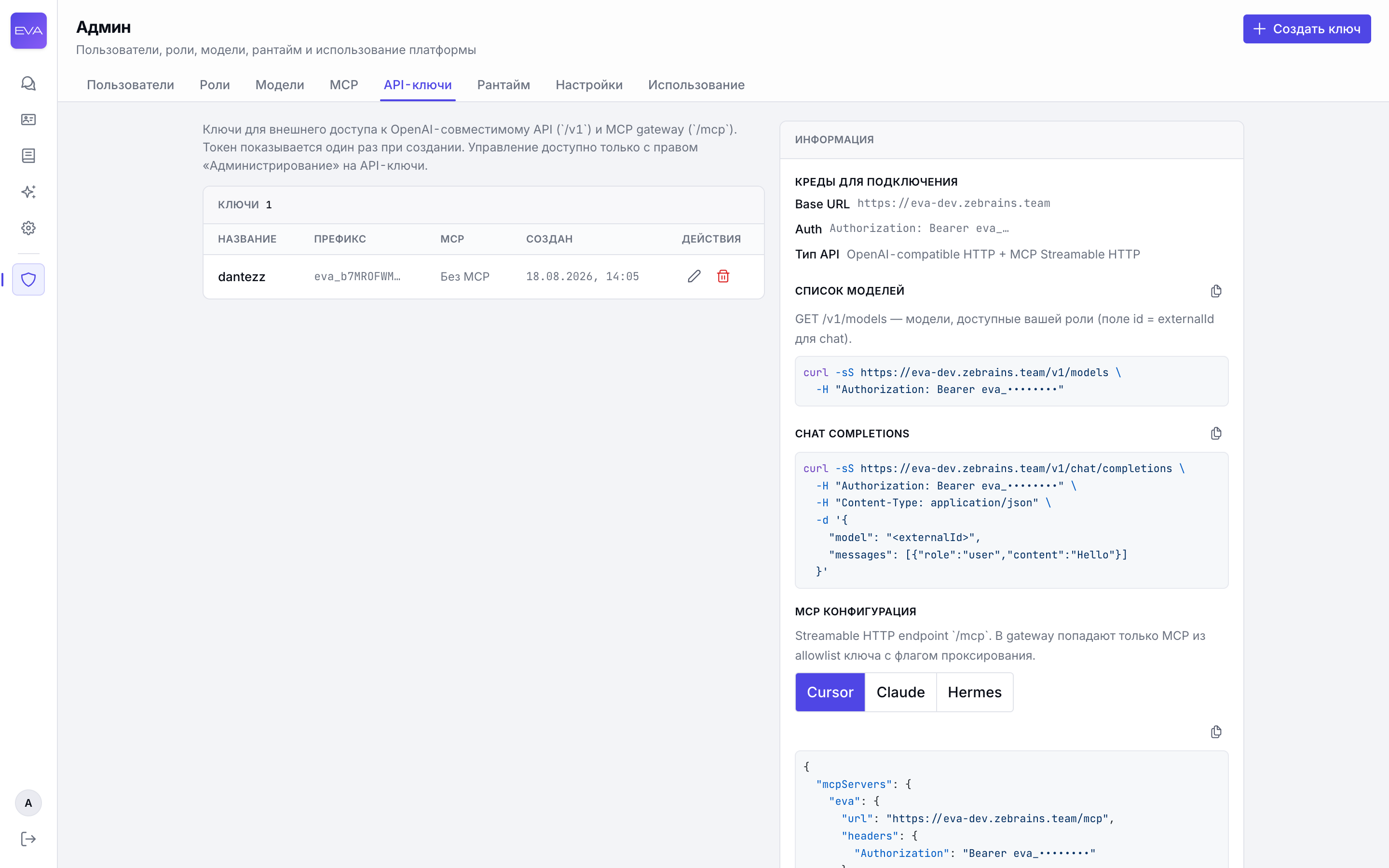Switch to the Использование tab
1389x868 pixels.
tap(696, 85)
